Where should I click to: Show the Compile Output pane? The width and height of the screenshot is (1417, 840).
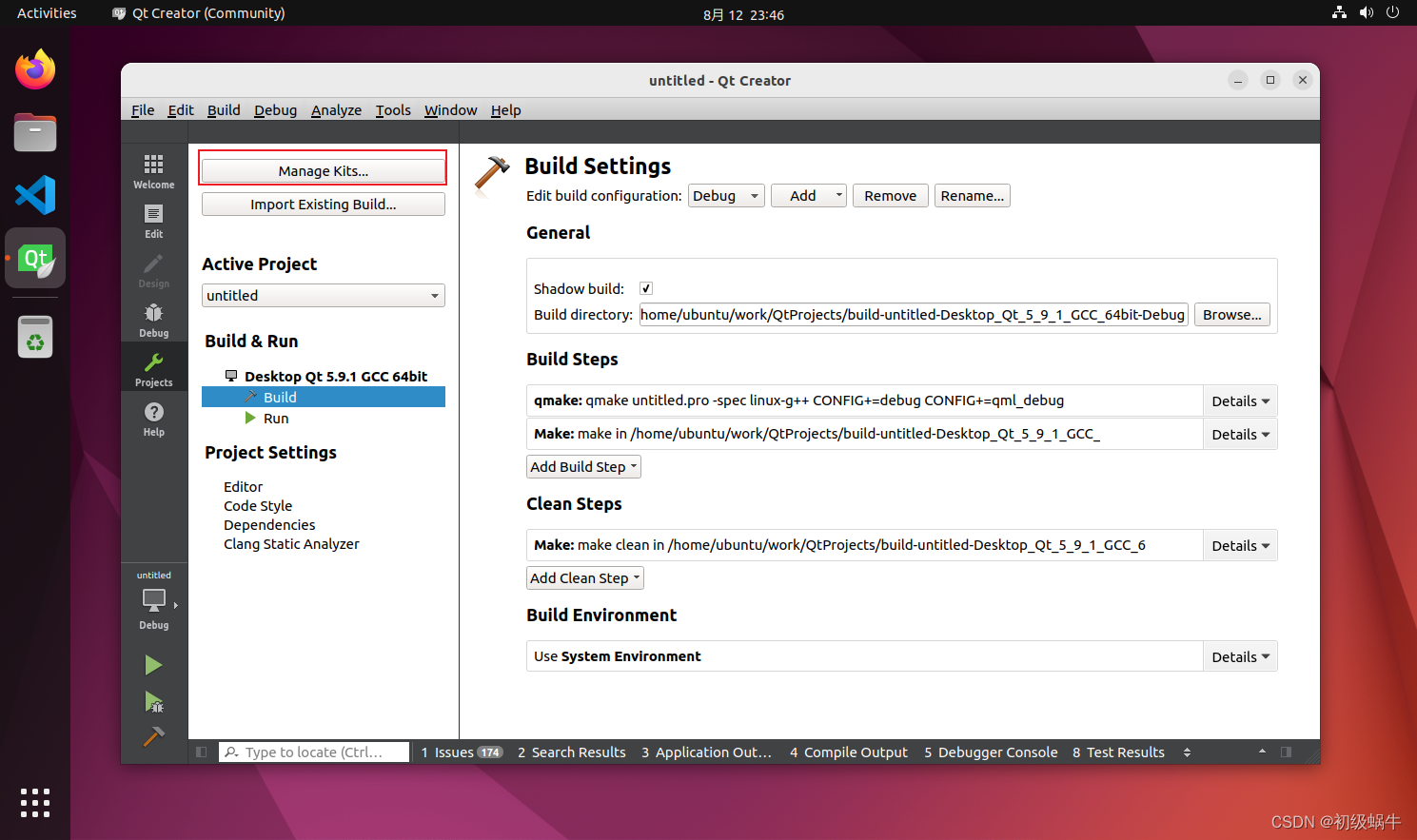pyautogui.click(x=848, y=752)
